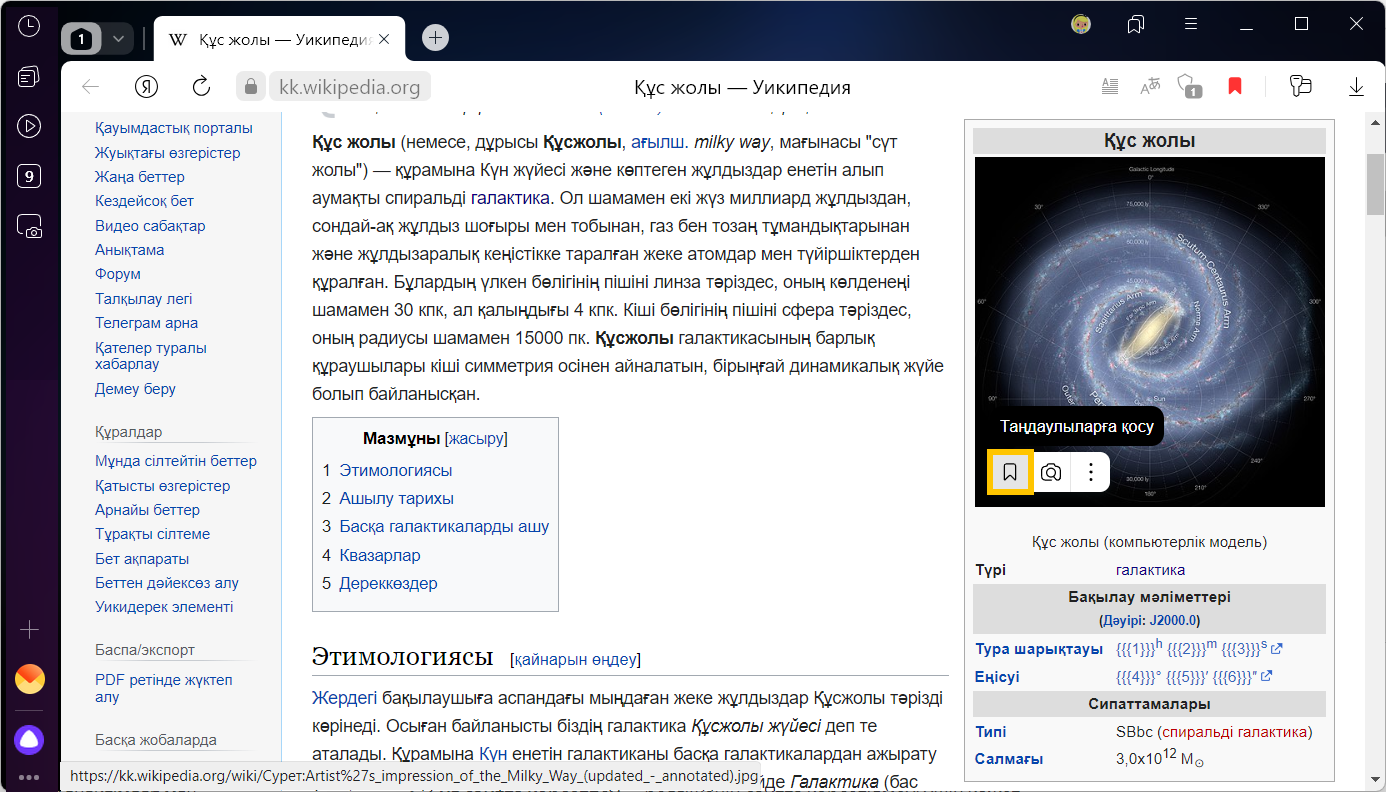
Task: Go to 'Этимологиясы' in contents list
Action: tap(395, 470)
